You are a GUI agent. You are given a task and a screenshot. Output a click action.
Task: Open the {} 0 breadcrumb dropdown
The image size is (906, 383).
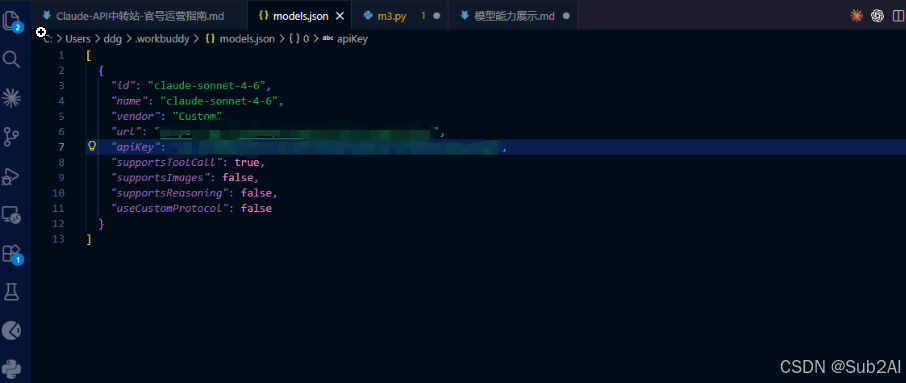pos(299,39)
